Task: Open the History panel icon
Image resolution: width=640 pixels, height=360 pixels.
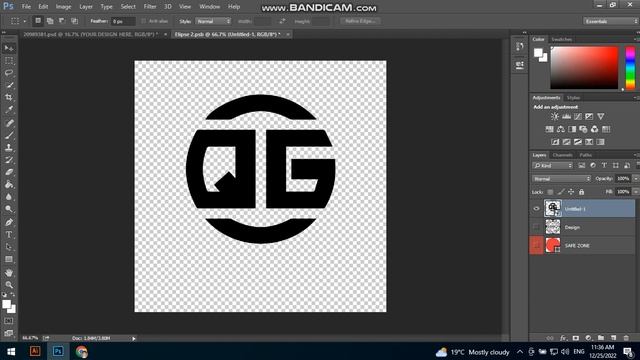Action: (520, 47)
